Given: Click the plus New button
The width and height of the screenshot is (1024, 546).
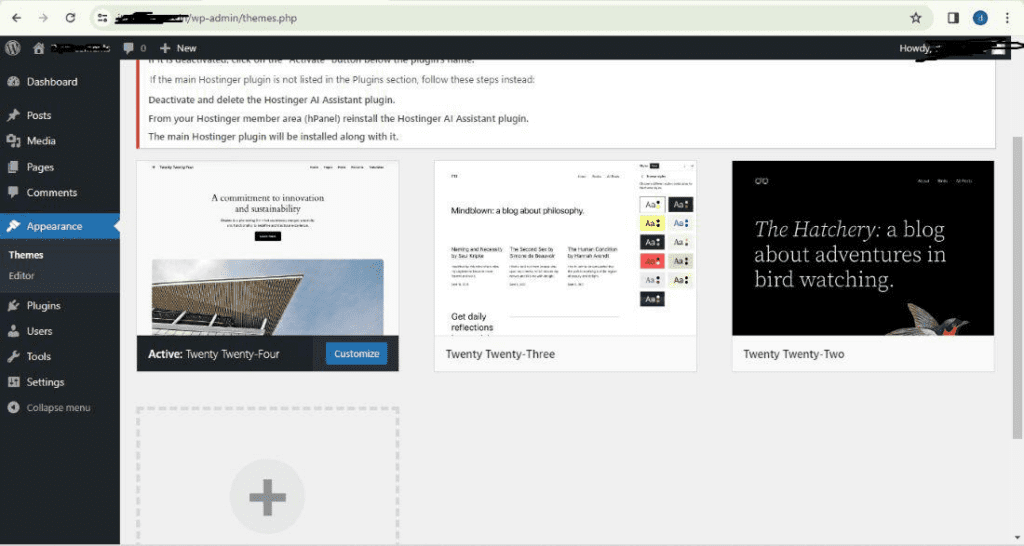Looking at the screenshot, I should (178, 48).
